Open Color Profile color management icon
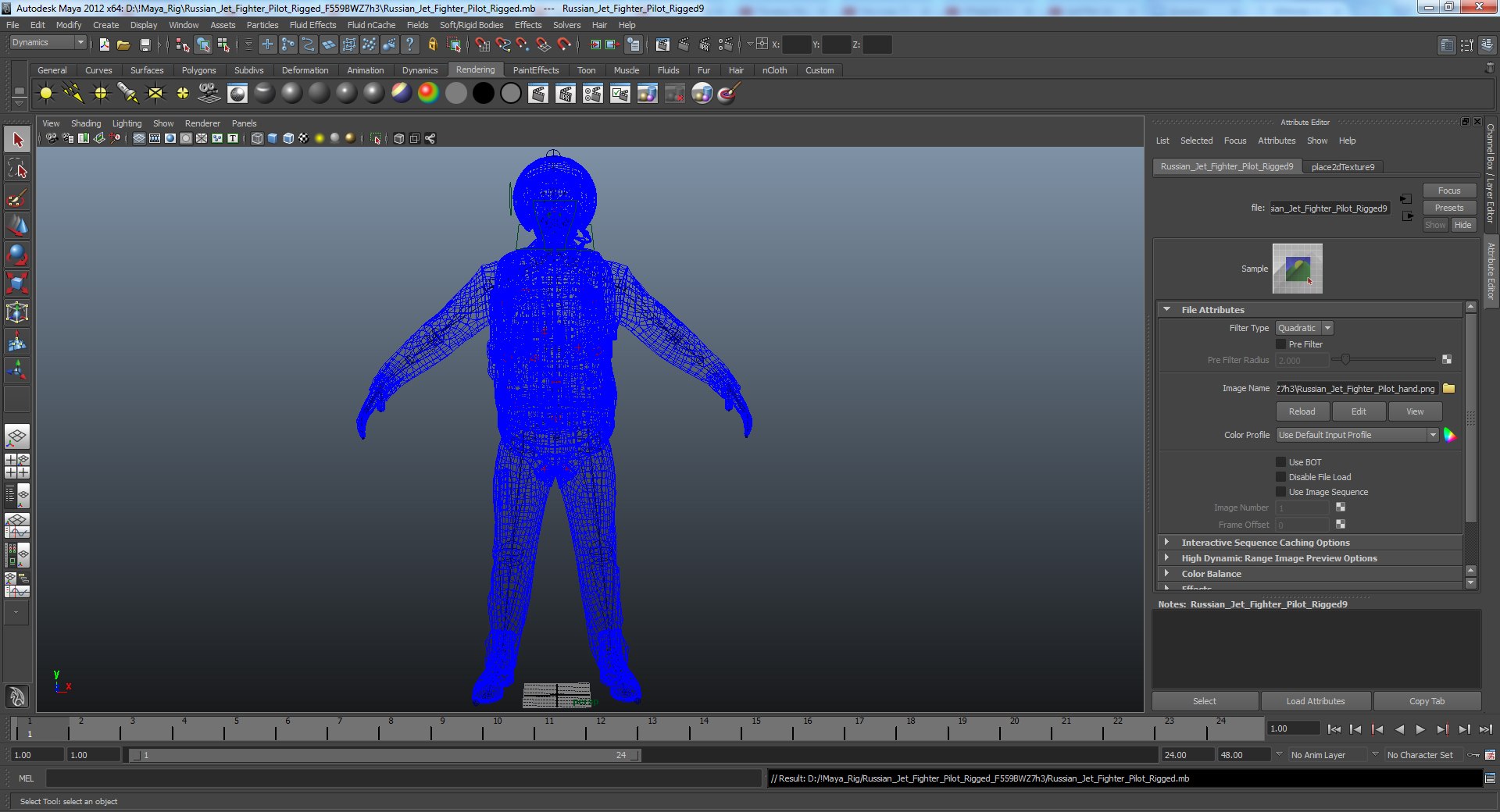The width and height of the screenshot is (1500, 812). (1449, 435)
